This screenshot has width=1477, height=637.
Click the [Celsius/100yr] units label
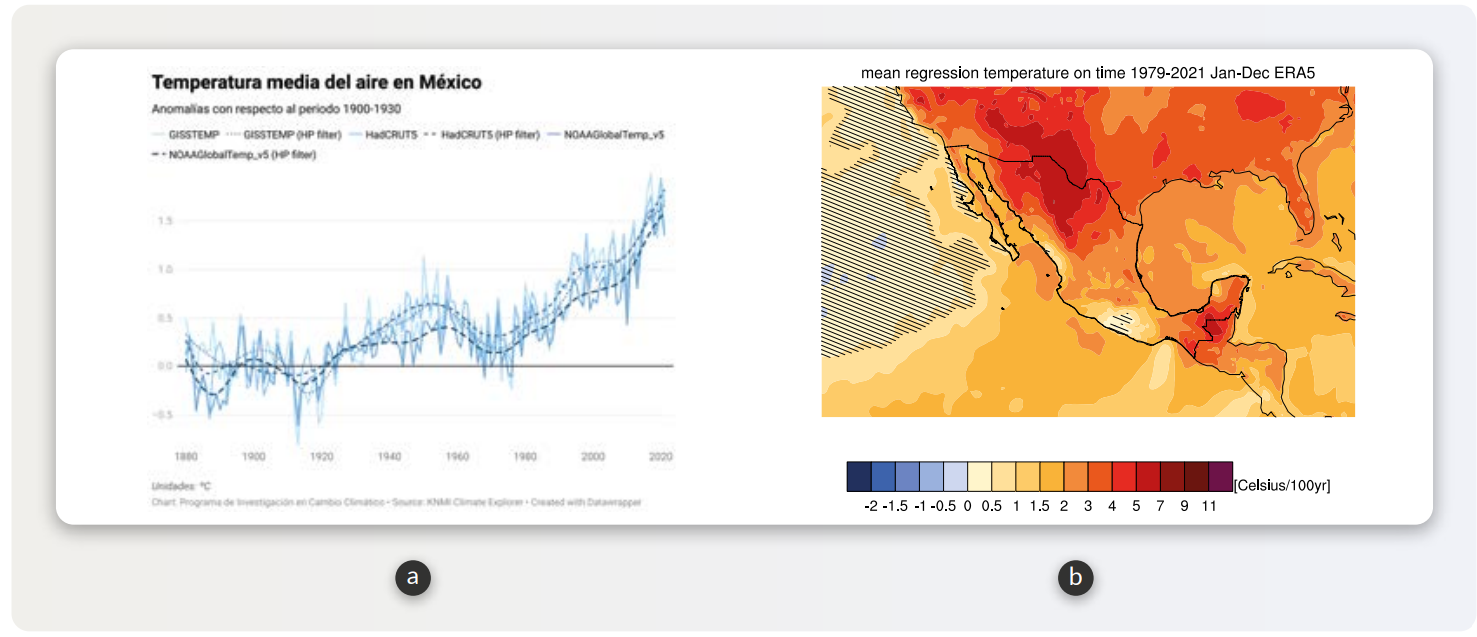[1282, 485]
